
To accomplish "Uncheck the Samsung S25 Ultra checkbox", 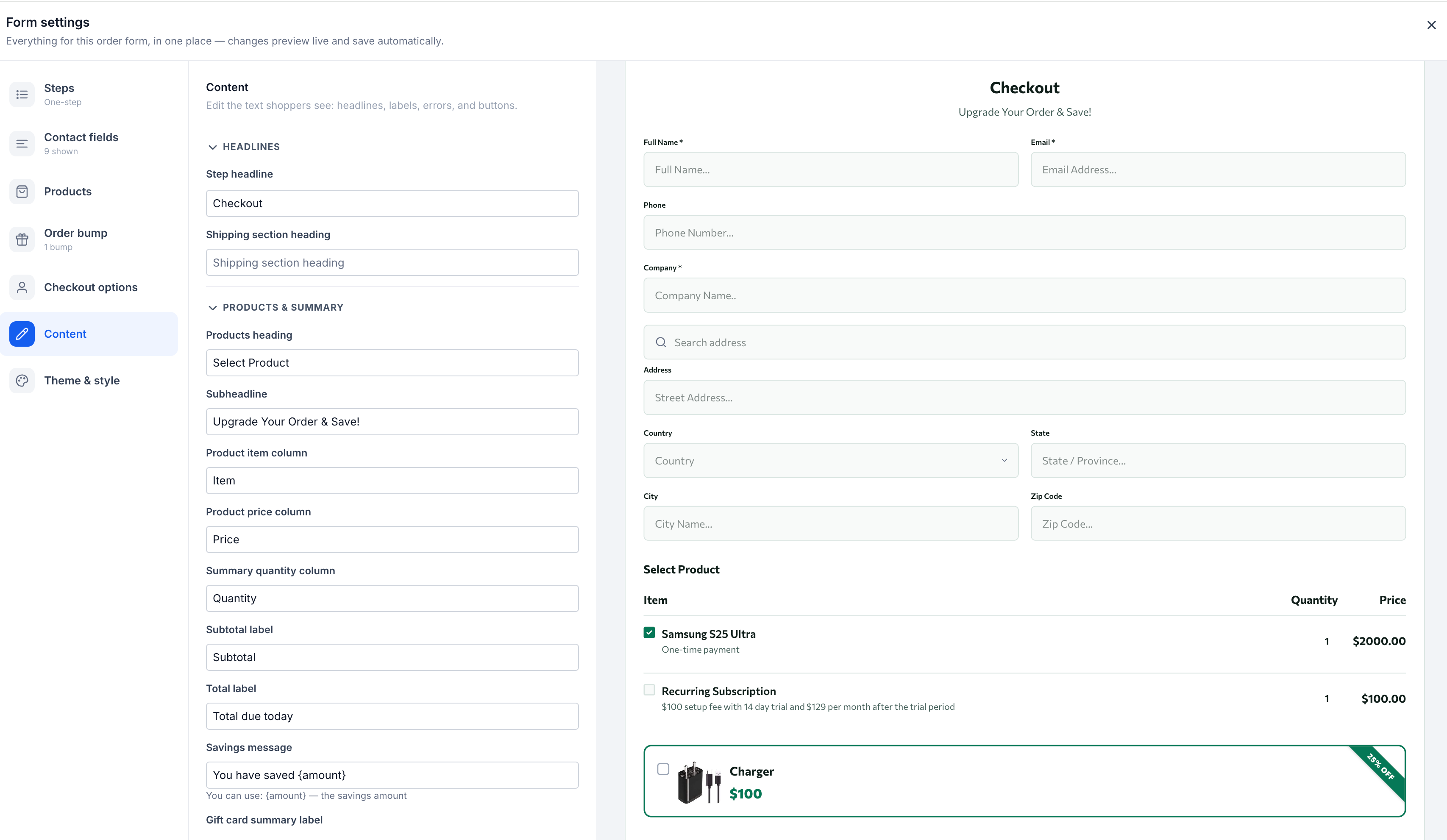I will click(649, 633).
